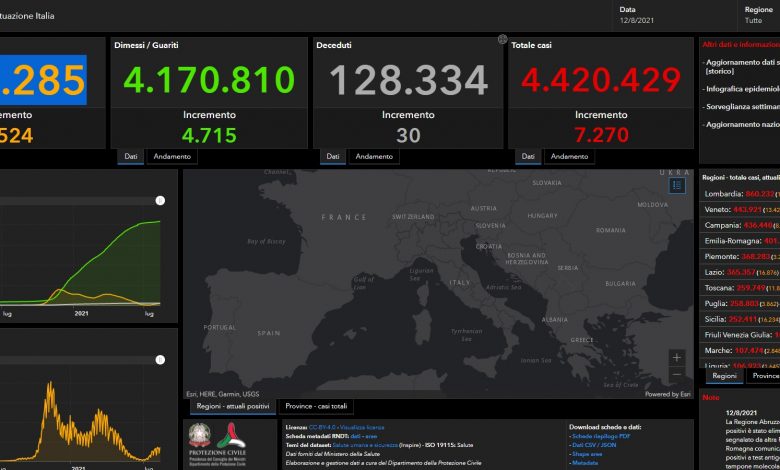Click the upper chart's range slider handle

tap(159, 201)
